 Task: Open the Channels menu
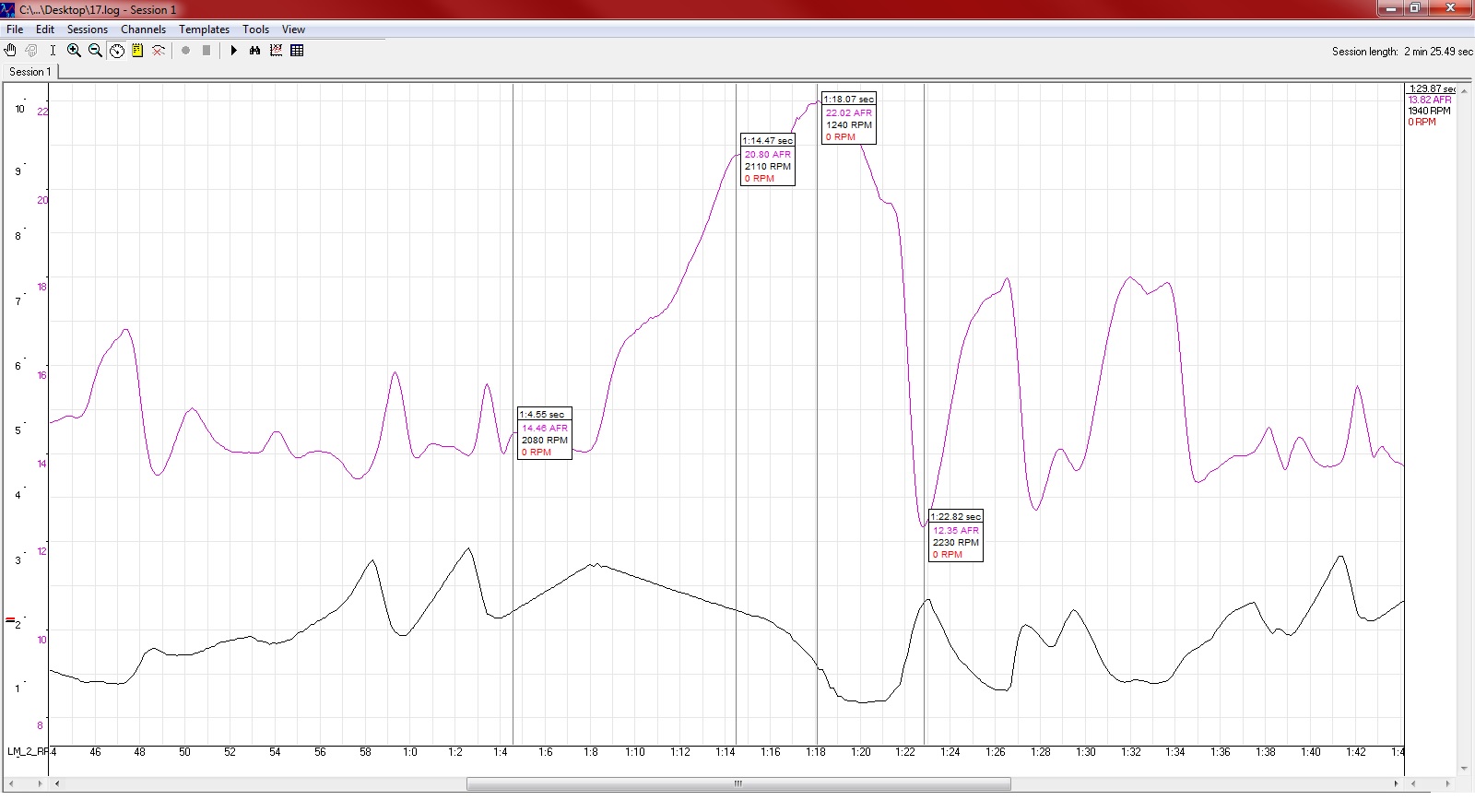143,29
